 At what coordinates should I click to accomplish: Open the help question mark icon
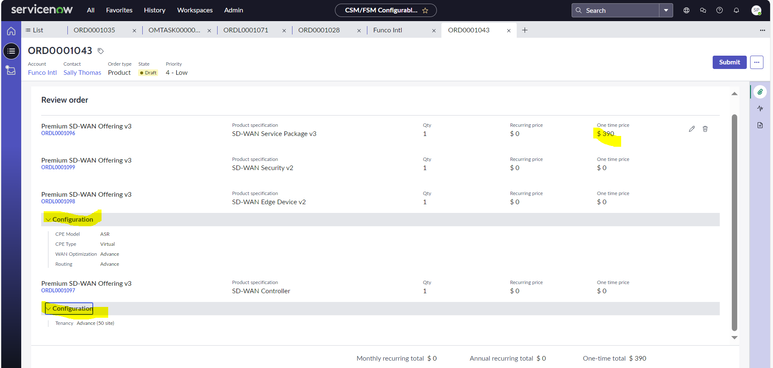[720, 10]
